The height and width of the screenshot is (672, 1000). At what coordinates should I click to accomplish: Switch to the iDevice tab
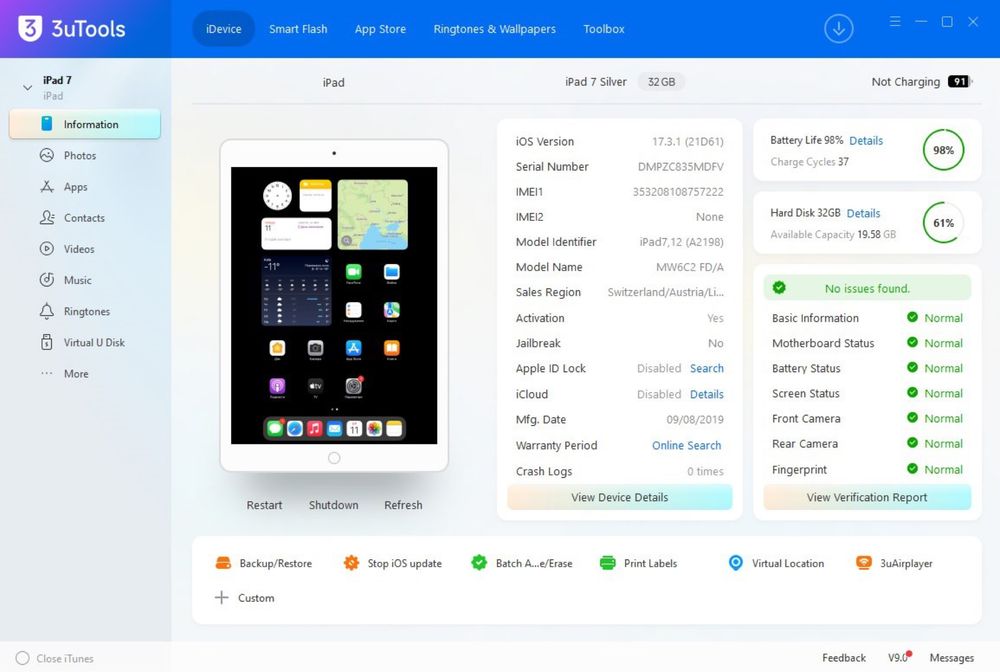click(224, 29)
